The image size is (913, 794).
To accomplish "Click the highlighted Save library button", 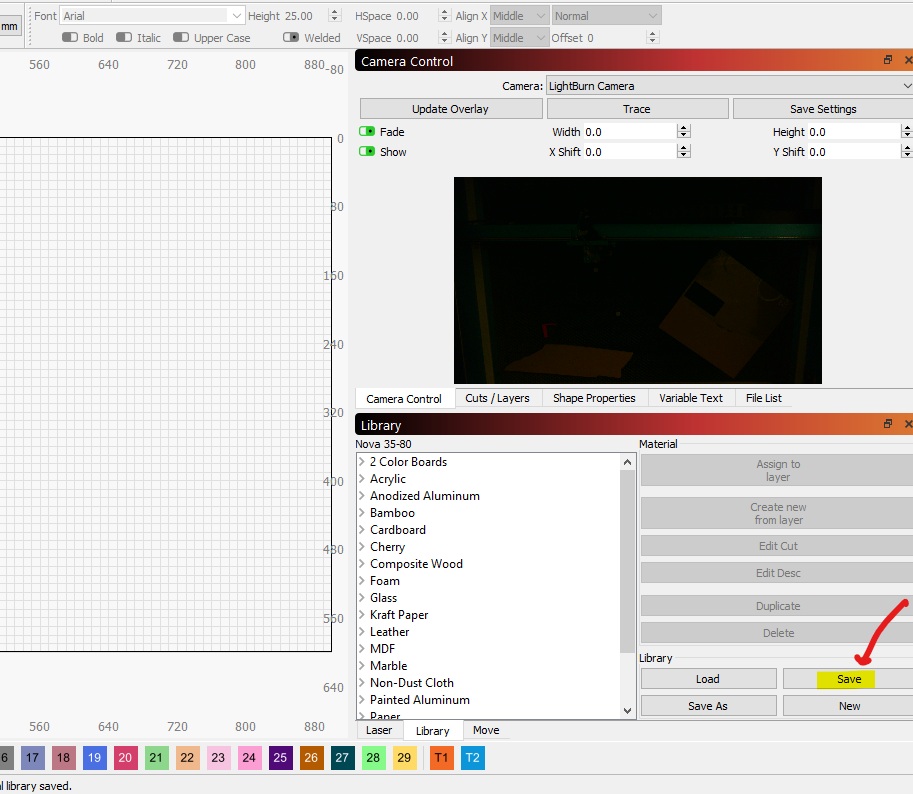I will point(848,679).
